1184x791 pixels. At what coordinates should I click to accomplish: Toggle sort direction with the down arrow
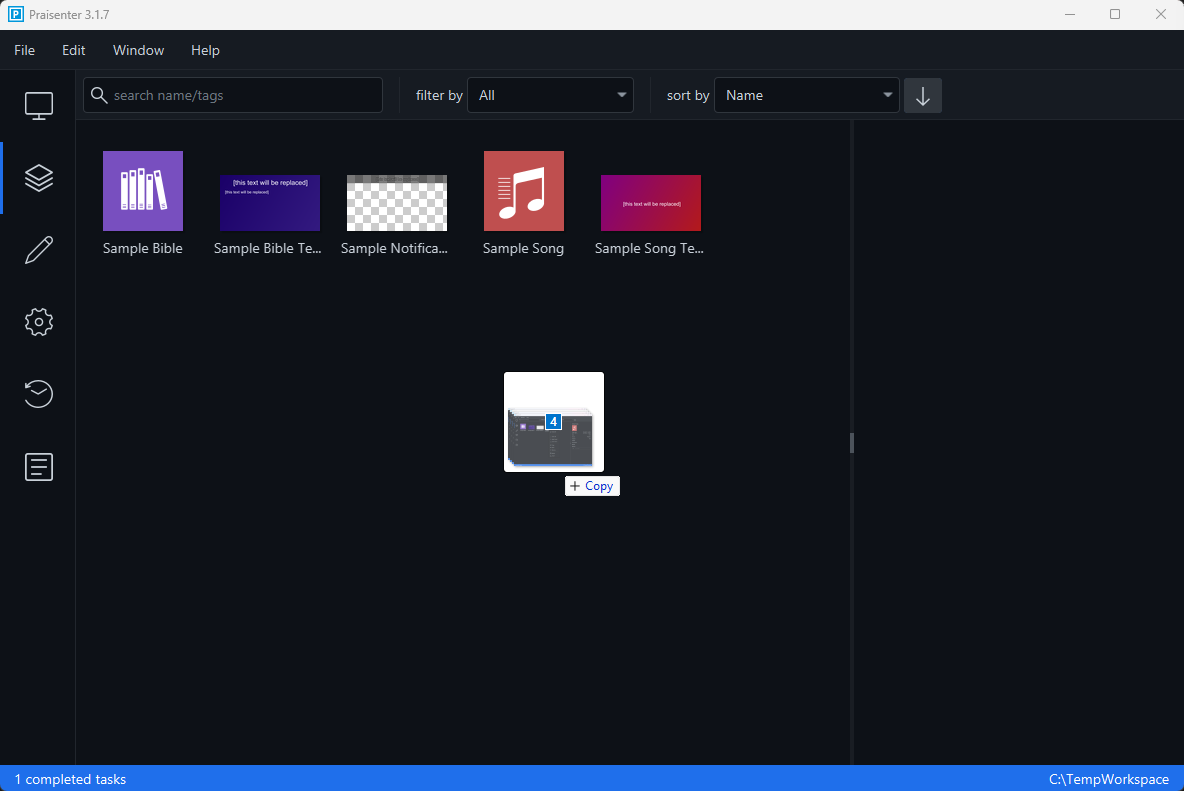point(922,95)
